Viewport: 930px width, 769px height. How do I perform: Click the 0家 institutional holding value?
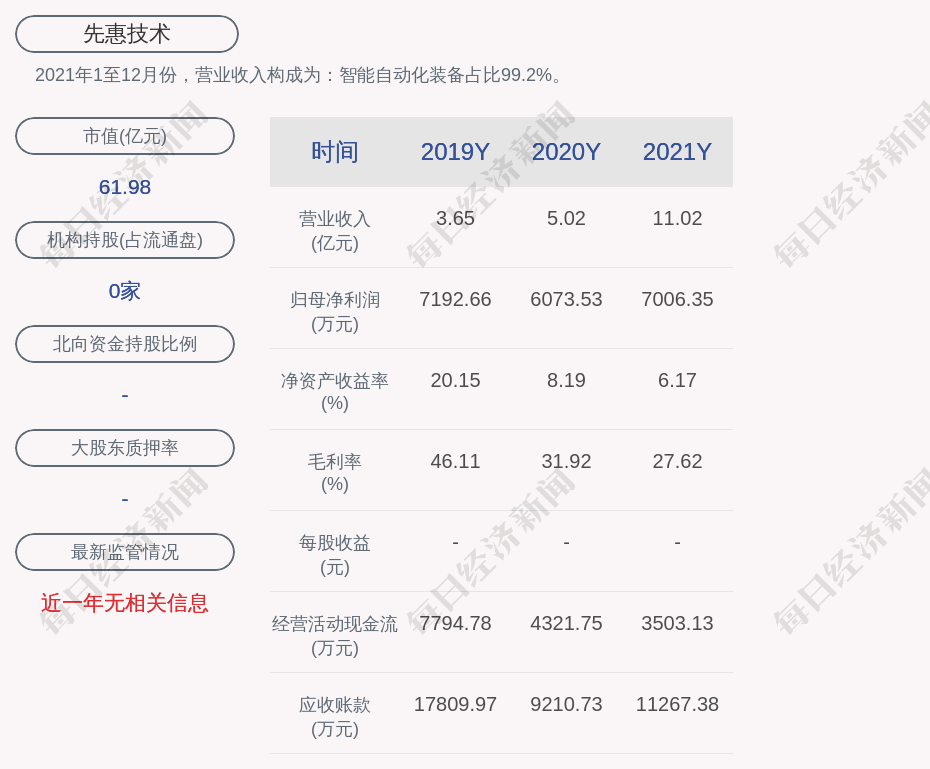(x=125, y=291)
